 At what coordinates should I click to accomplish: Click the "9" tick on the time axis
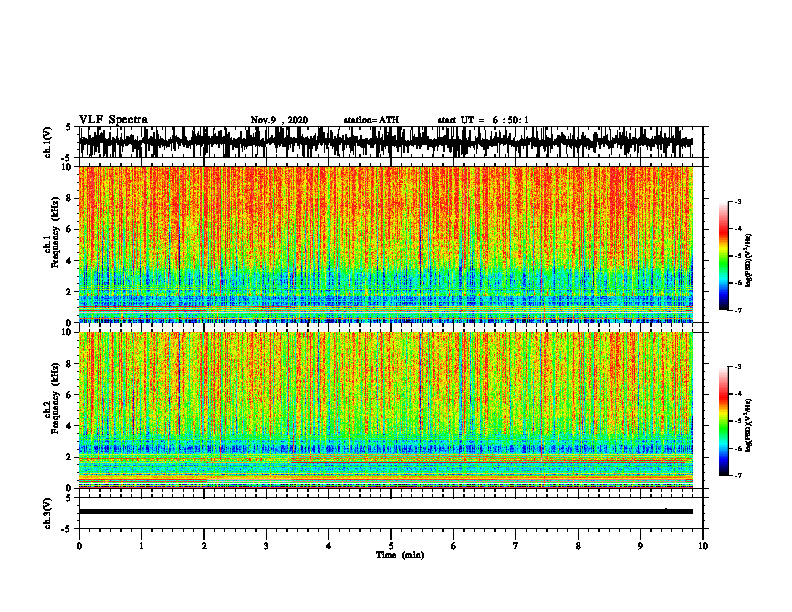(x=640, y=546)
